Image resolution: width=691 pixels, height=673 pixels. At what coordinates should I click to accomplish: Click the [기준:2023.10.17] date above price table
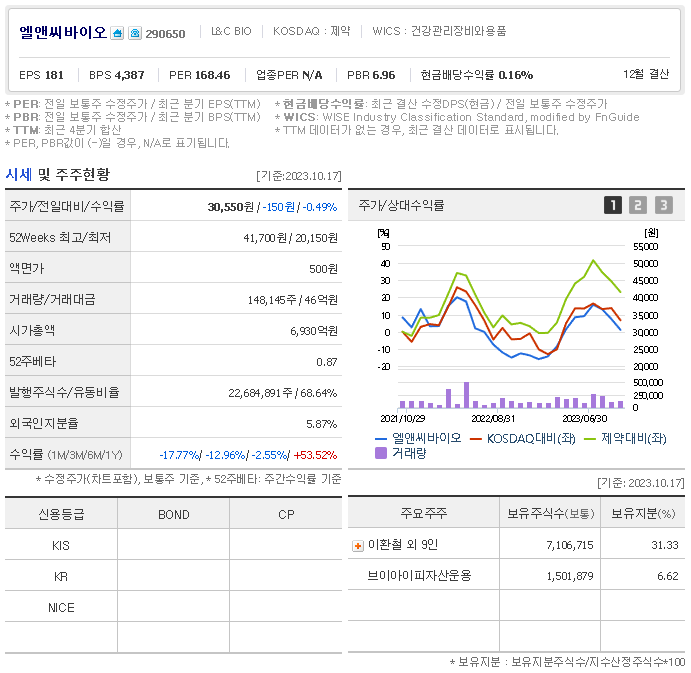tap(299, 176)
